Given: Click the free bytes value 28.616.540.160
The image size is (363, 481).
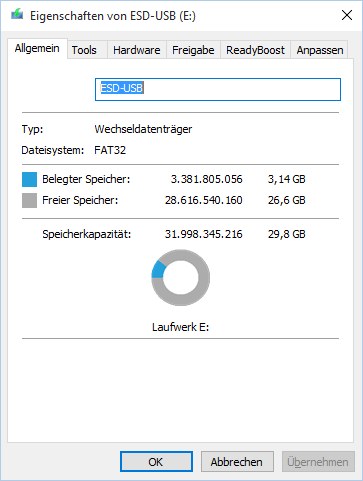Looking at the screenshot, I should 204,200.
